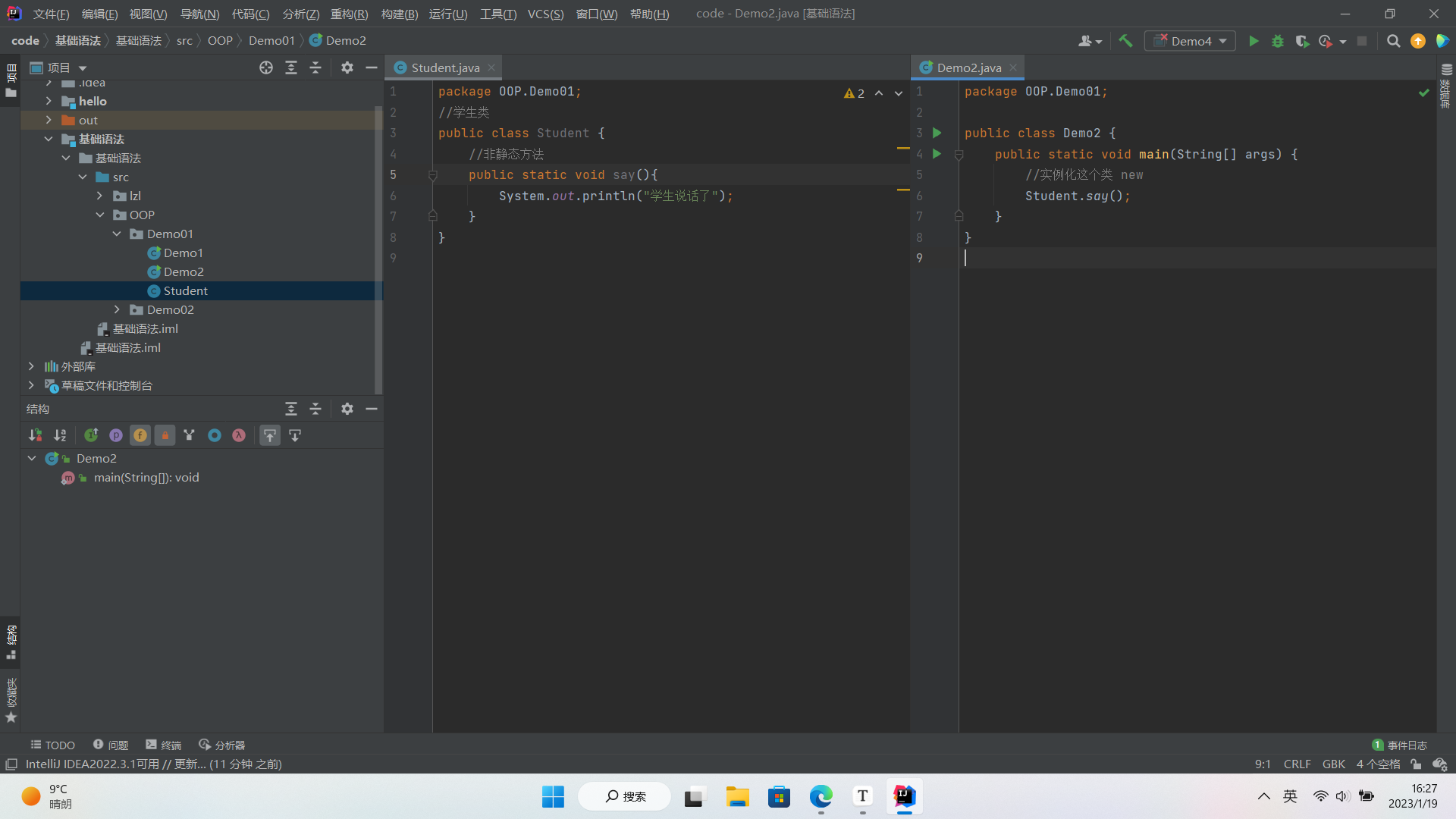Expand the Demo02 folder in the project tree
1456x819 pixels.
click(x=117, y=309)
